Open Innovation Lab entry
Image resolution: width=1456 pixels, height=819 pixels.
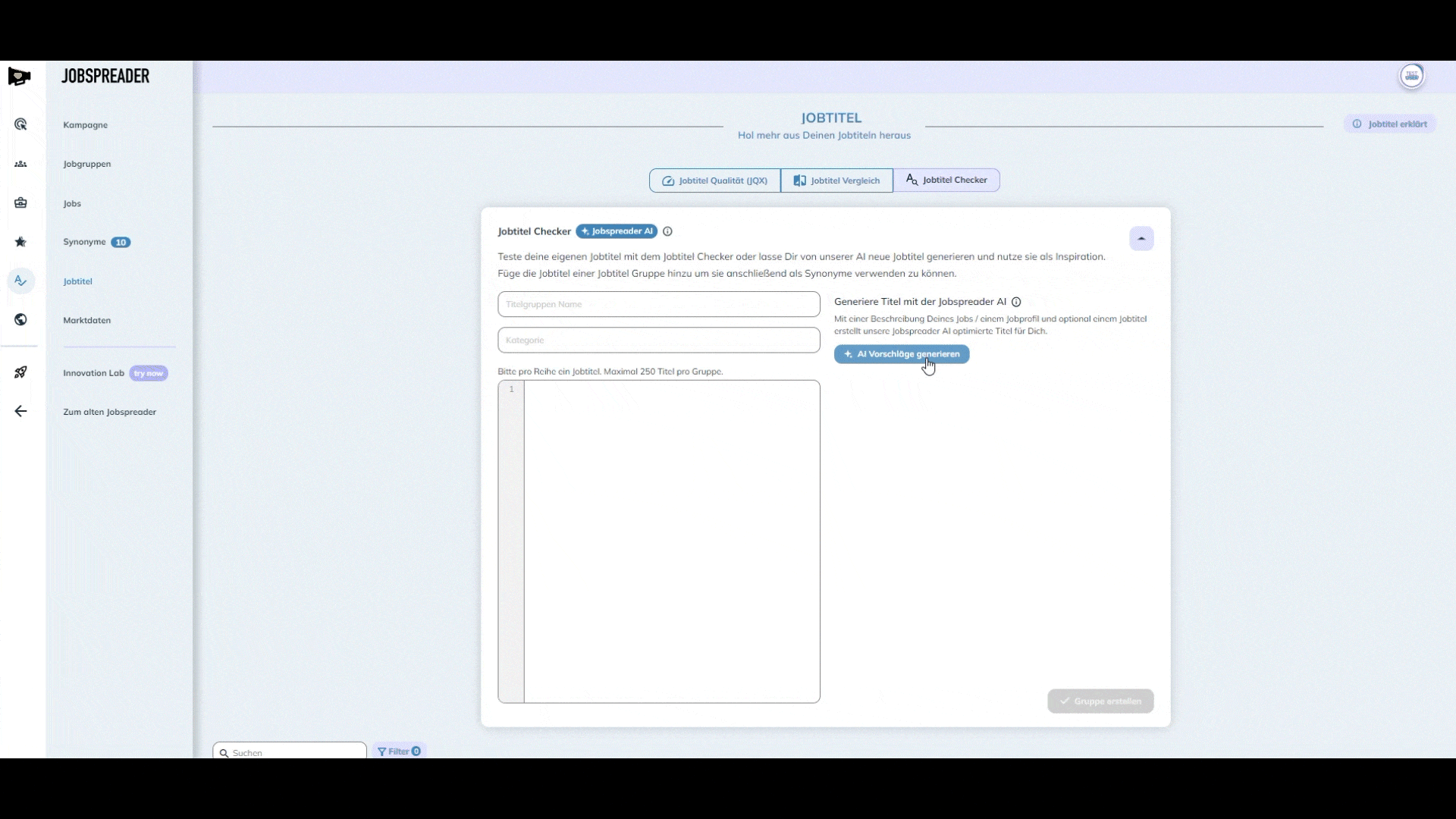(93, 373)
